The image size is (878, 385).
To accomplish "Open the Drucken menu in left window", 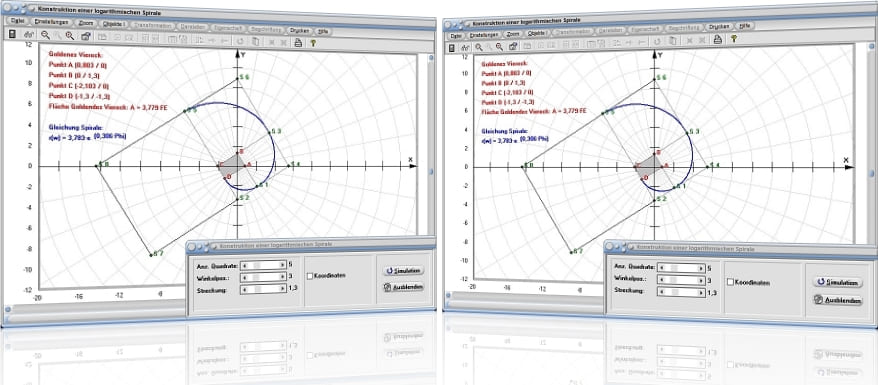I will pos(300,30).
